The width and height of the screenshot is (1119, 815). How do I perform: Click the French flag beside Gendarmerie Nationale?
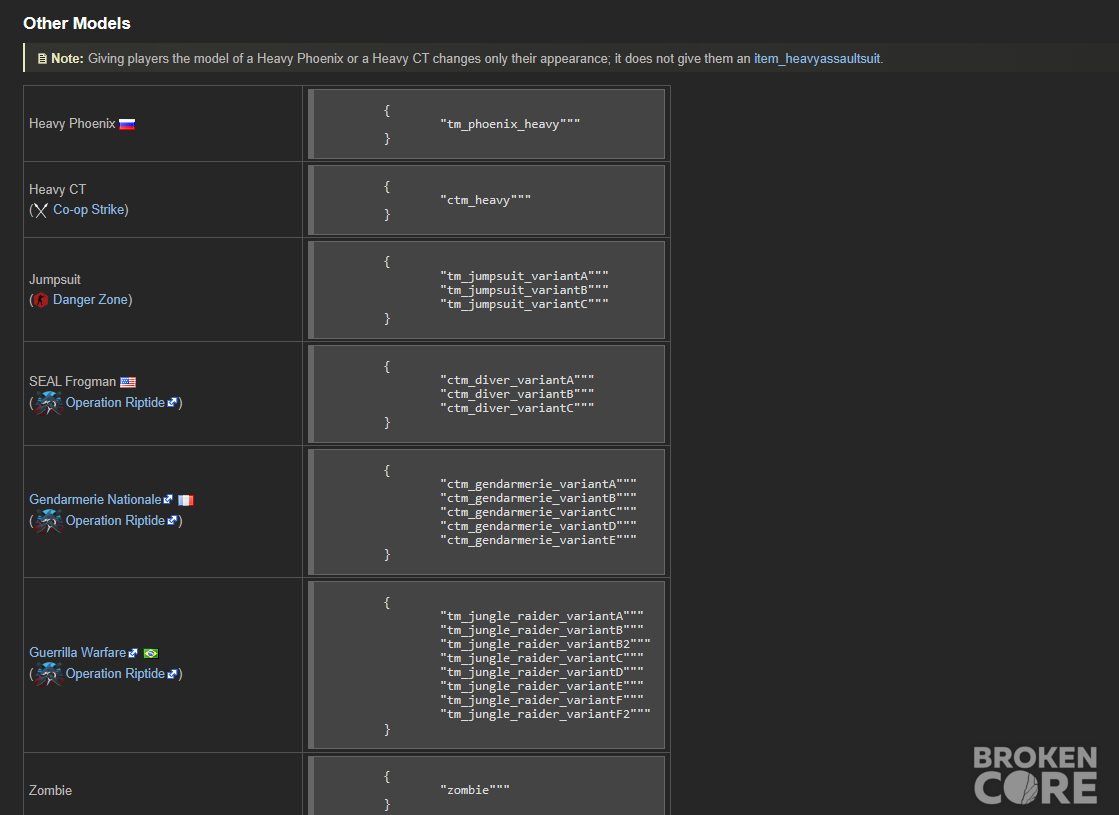[186, 500]
